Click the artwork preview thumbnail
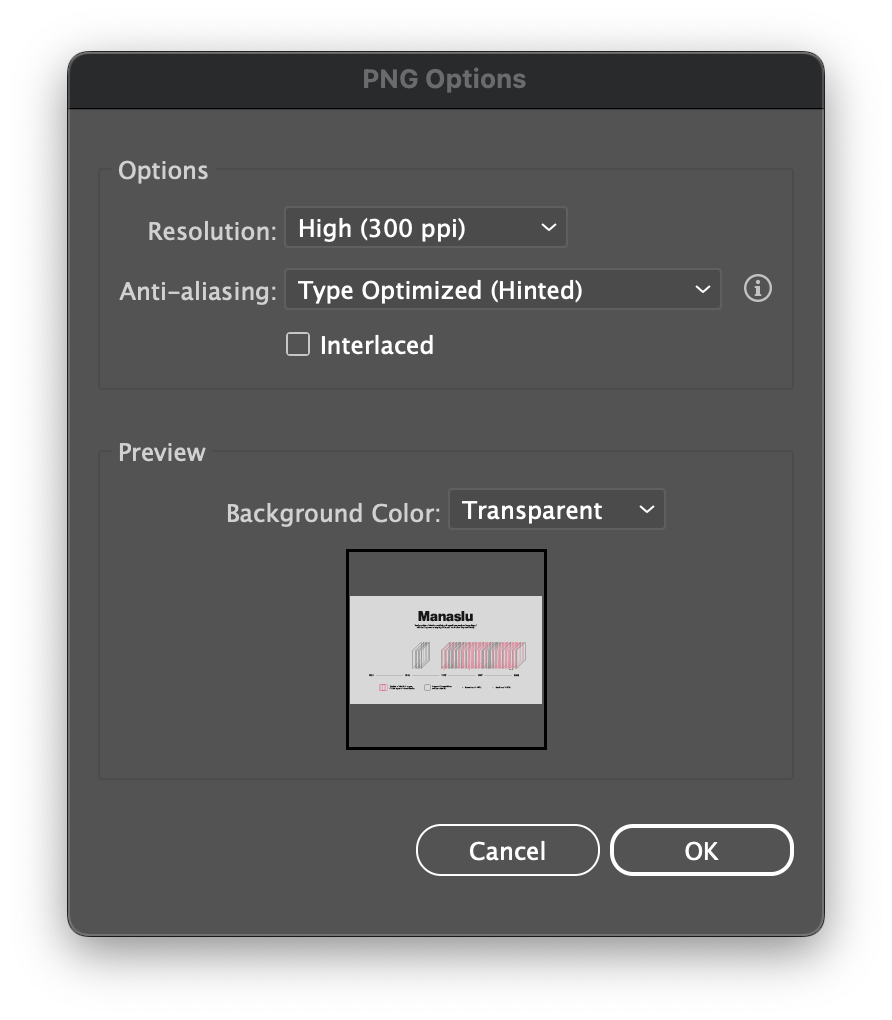Viewport: 892px width, 1020px height. click(446, 649)
